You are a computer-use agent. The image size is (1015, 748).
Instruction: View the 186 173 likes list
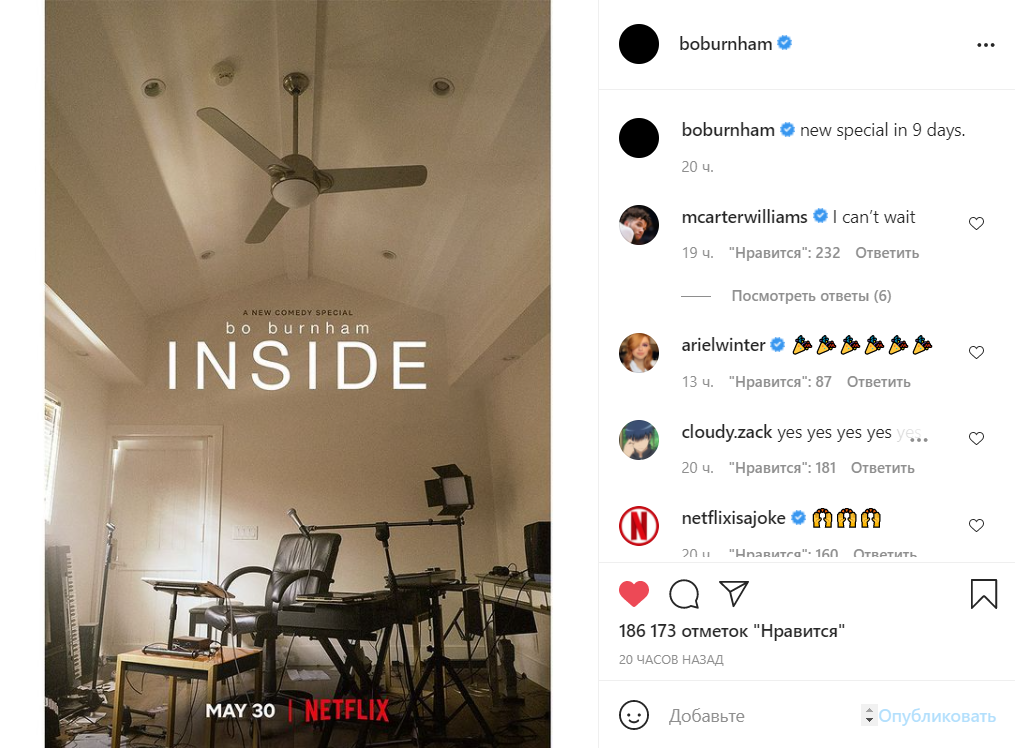(x=731, y=631)
